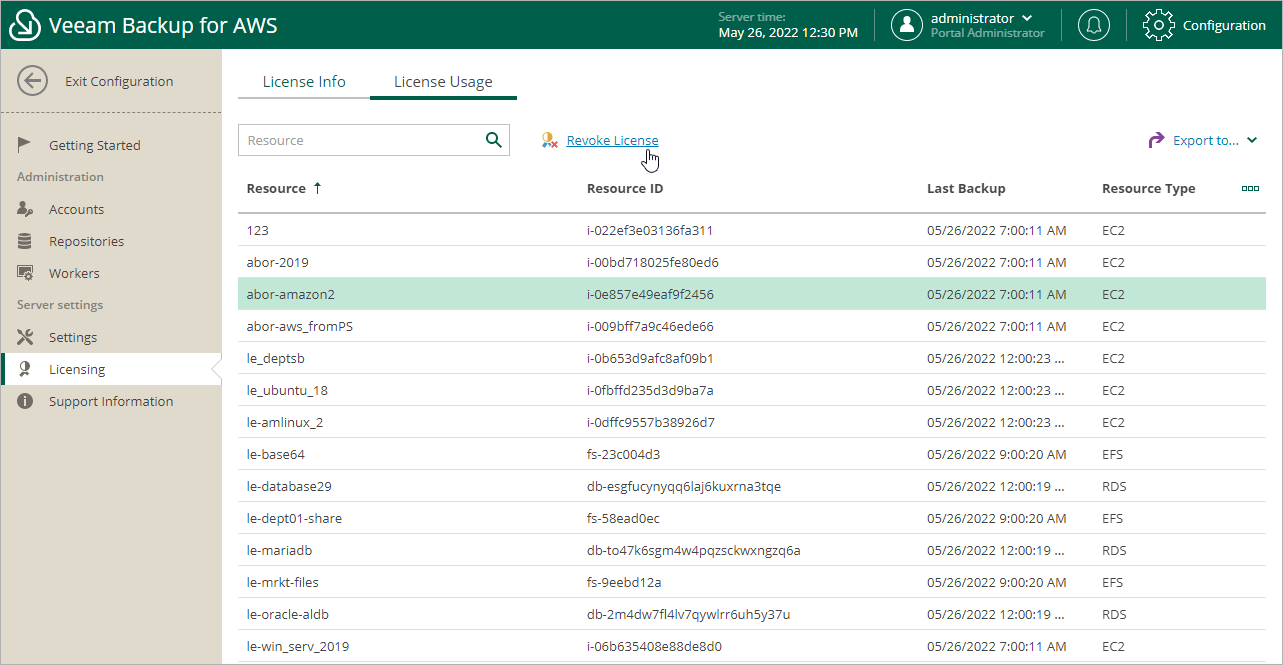Open column chooser three-dots icon
The width and height of the screenshot is (1283, 665).
1249,188
